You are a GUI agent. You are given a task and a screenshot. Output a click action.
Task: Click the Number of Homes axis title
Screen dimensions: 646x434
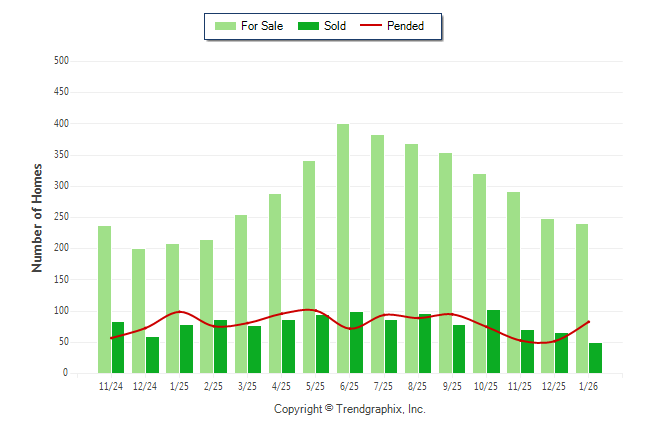(37, 217)
